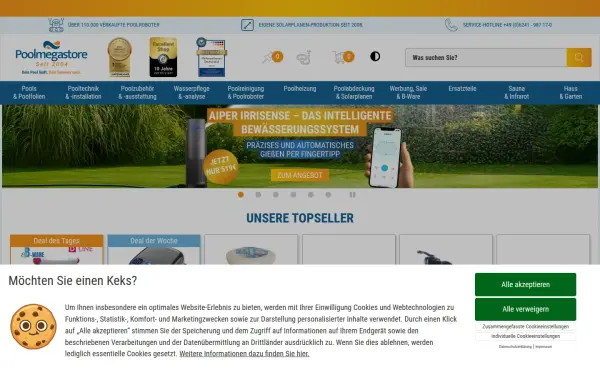Open the Poolzubehör & -ausstattung menu
The width and height of the screenshot is (600, 375).
pyautogui.click(x=137, y=93)
